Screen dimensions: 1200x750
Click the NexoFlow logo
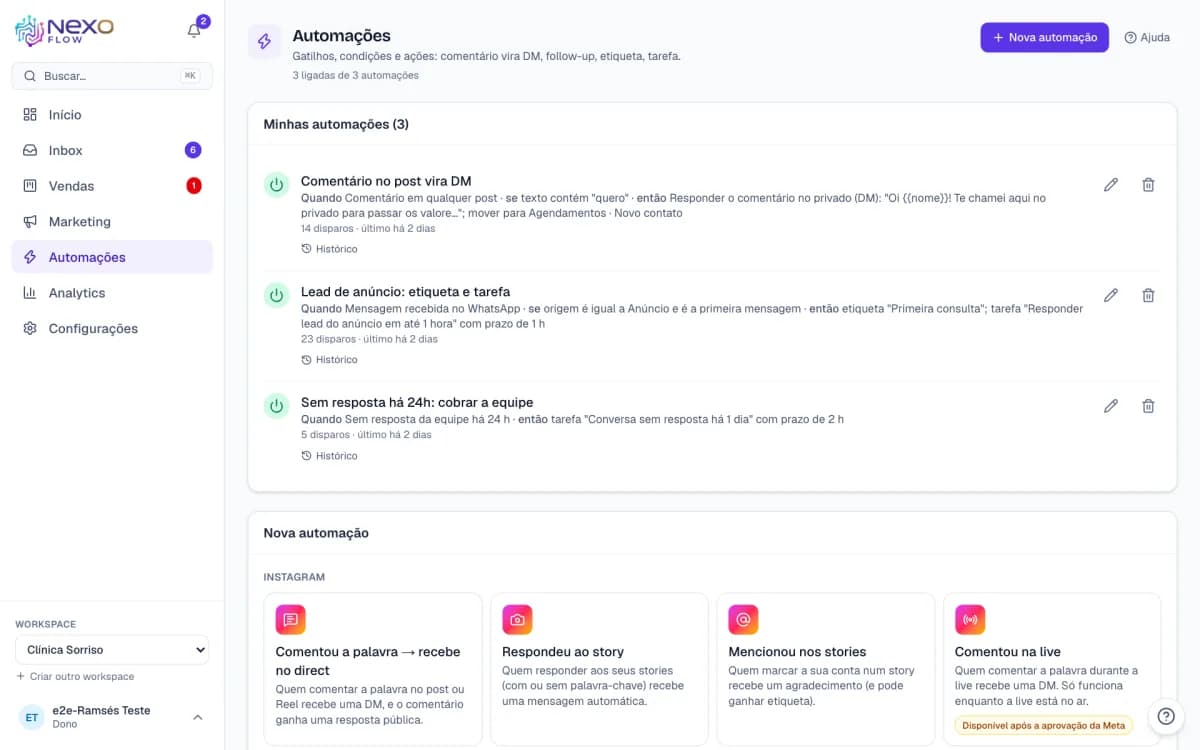click(x=64, y=31)
